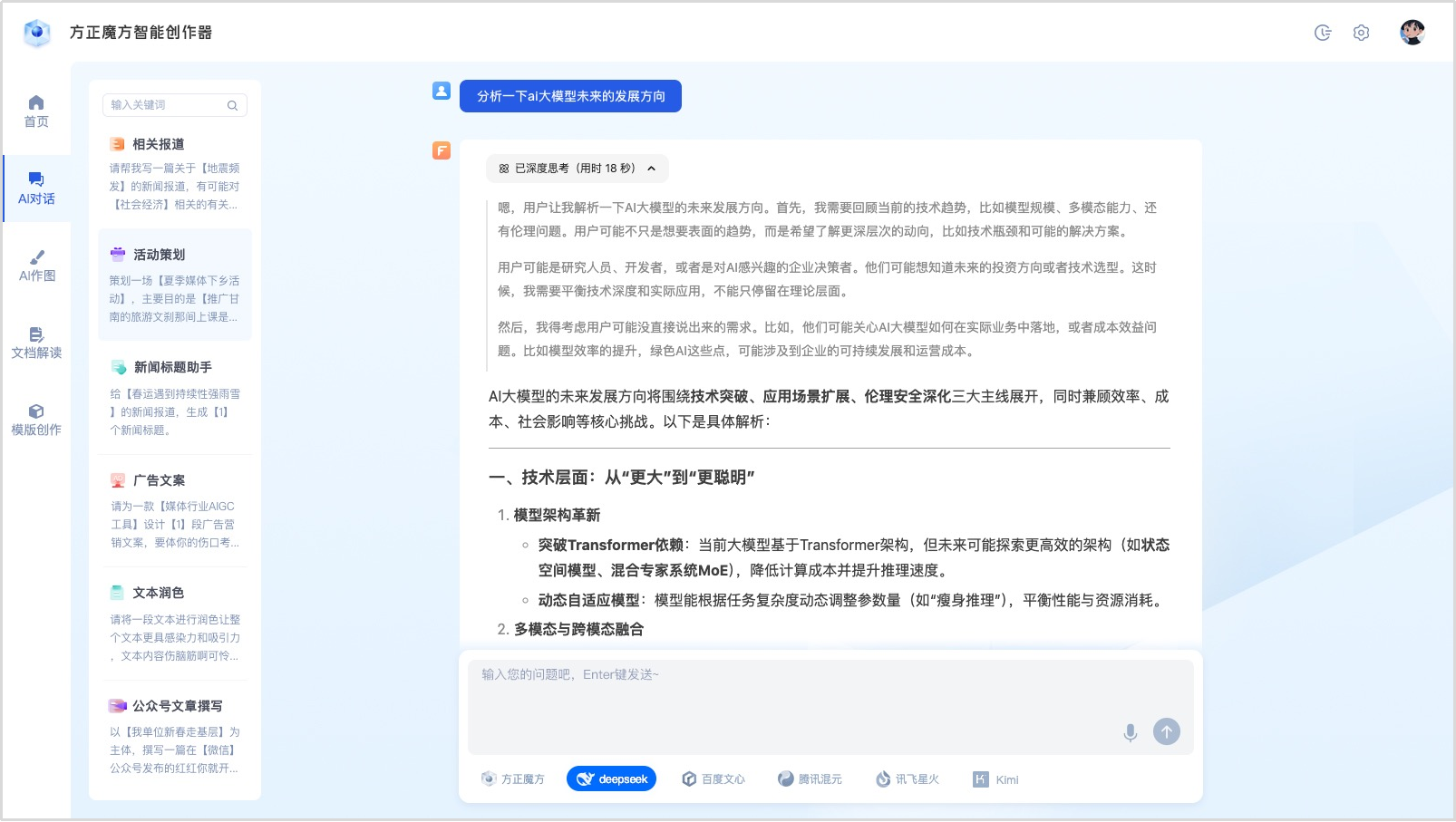The width and height of the screenshot is (1456, 822).
Task: Open the 相关报道 template card
Action: point(174,173)
